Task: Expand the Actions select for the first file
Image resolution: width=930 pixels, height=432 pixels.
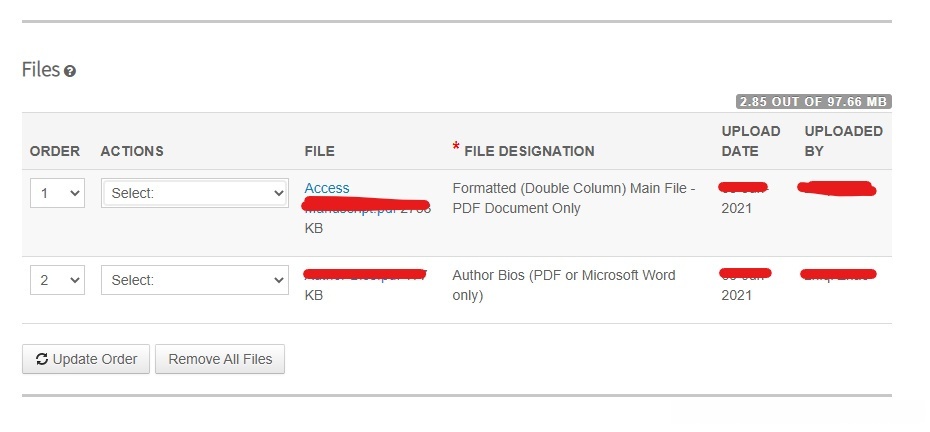Action: point(195,193)
